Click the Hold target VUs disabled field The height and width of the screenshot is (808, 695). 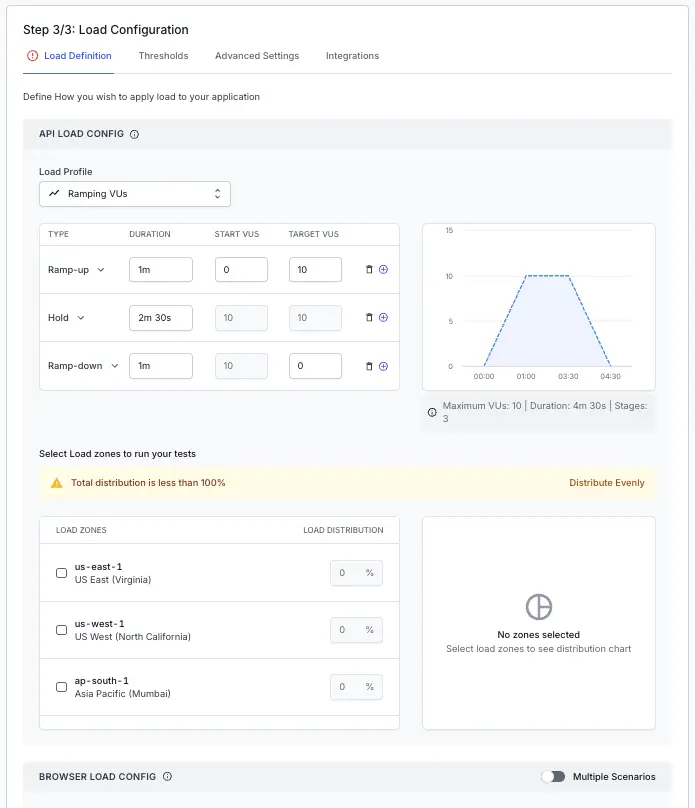click(x=315, y=318)
